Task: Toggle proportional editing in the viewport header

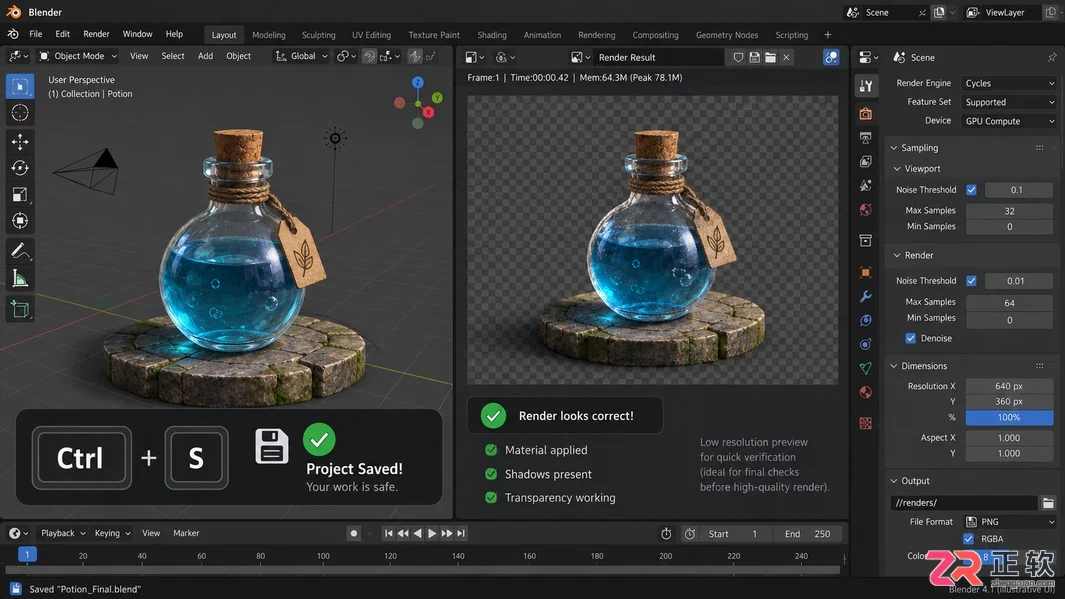Action: [x=414, y=56]
